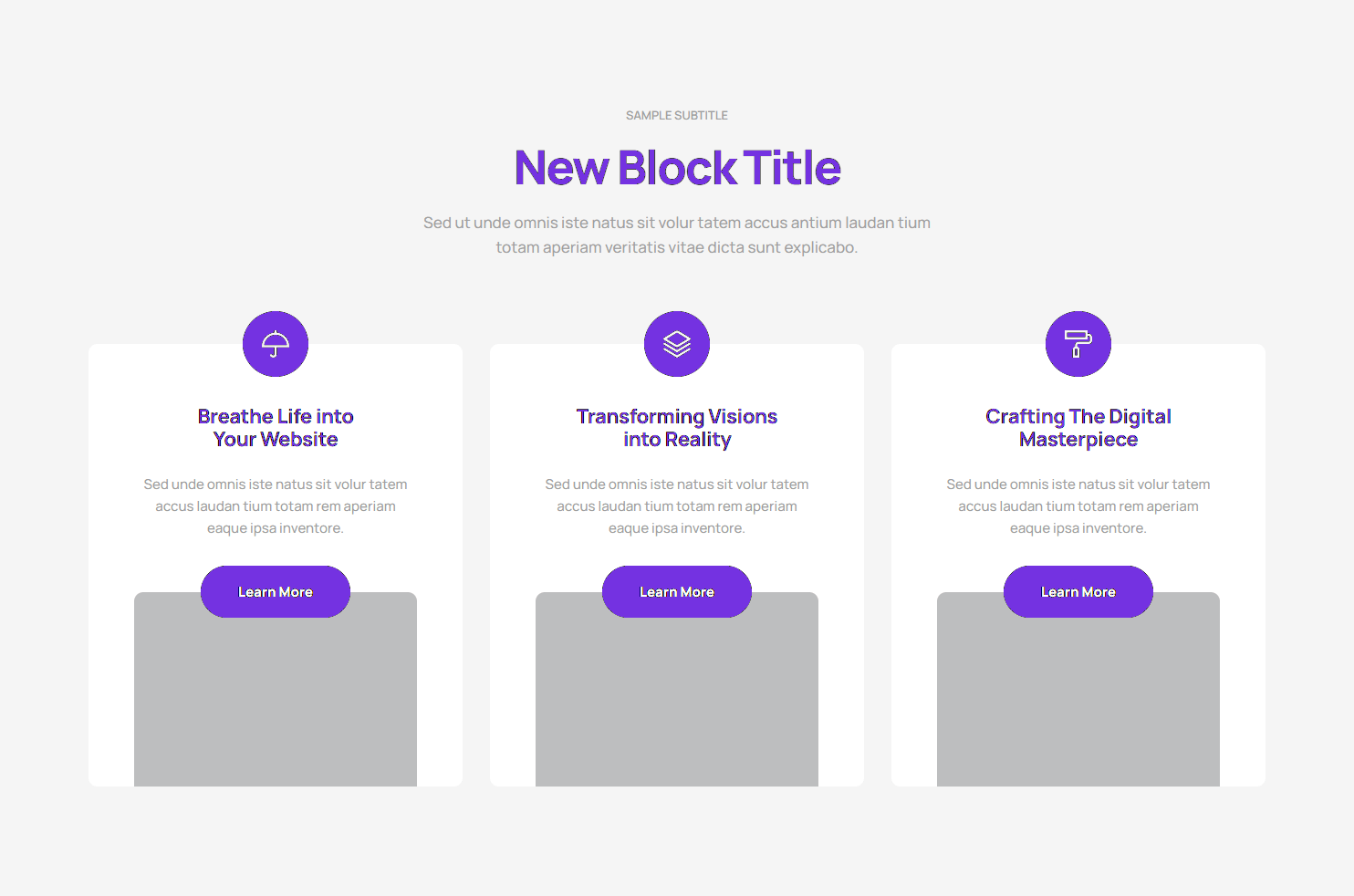Select the 'Transforming Visions into Reality' heading
The image size is (1354, 896).
(677, 428)
